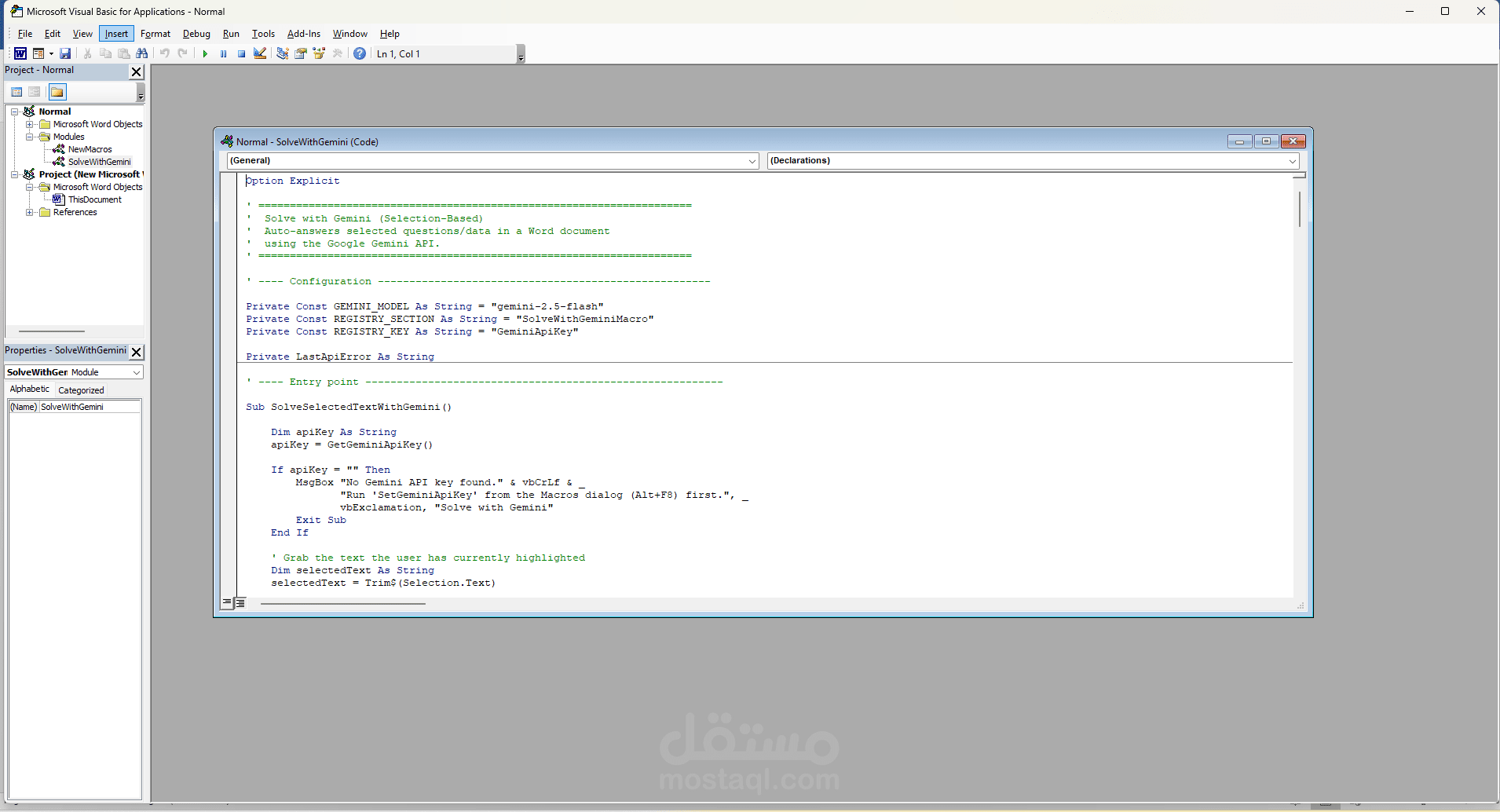Switch to the Categorized properties tab
Screen dimensions: 1500x812
(81, 390)
